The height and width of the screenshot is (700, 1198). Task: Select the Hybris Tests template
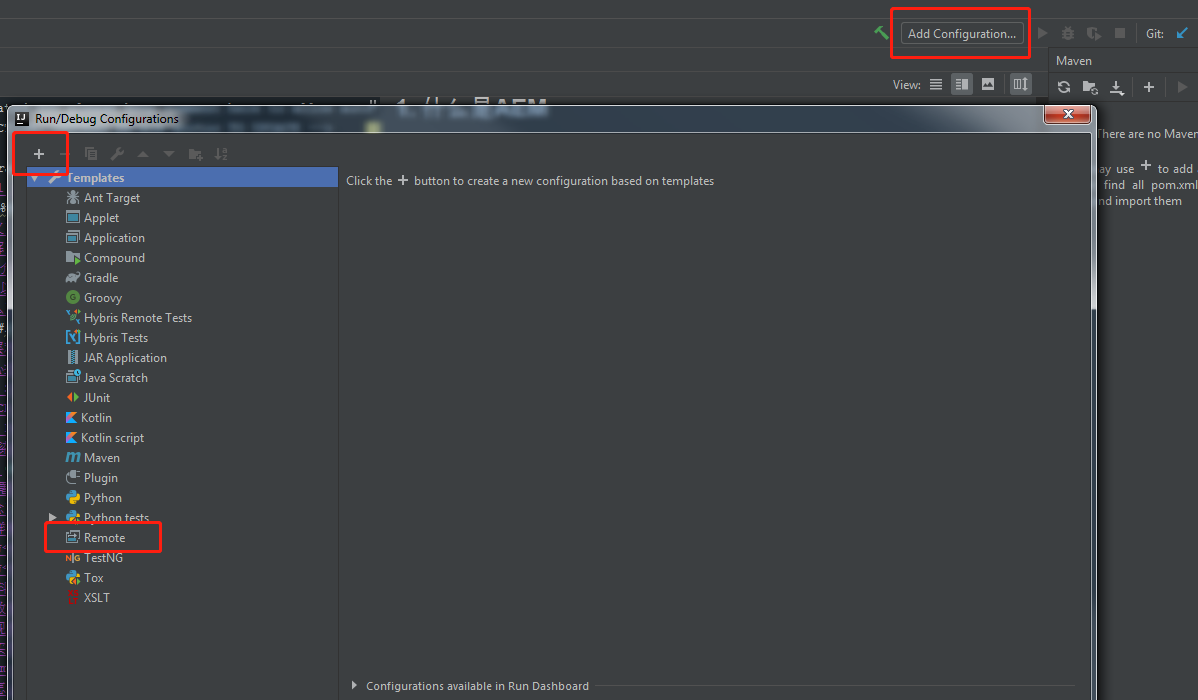[115, 338]
